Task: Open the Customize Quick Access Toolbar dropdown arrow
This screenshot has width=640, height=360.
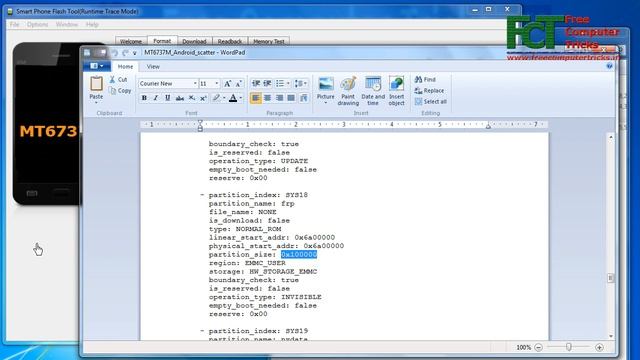Action: pyautogui.click(x=135, y=53)
